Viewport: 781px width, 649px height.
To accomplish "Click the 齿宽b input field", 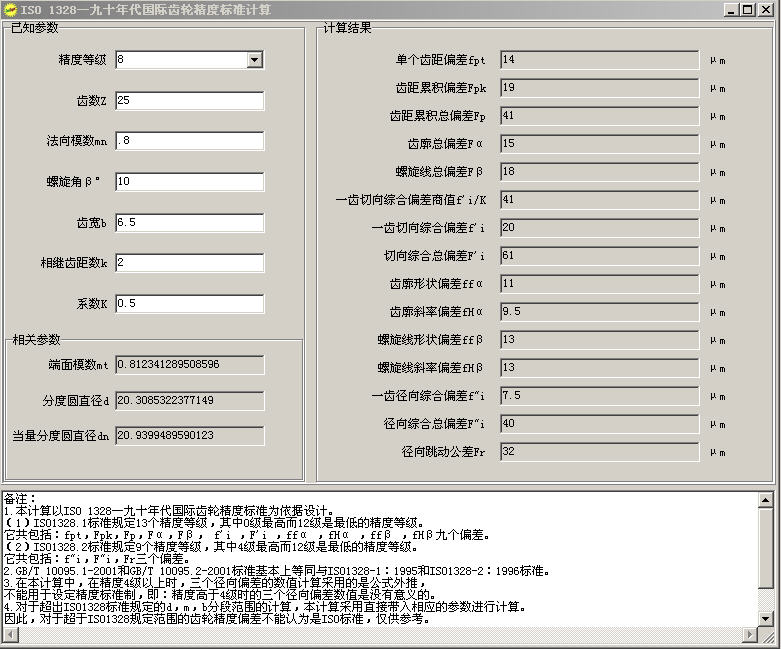I will pyautogui.click(x=190, y=223).
